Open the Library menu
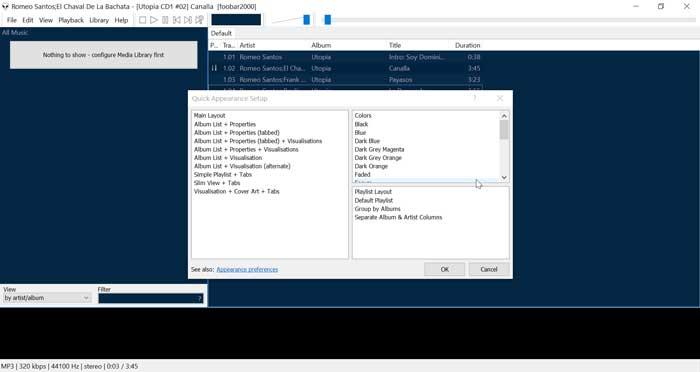The width and height of the screenshot is (700, 372). tap(99, 20)
